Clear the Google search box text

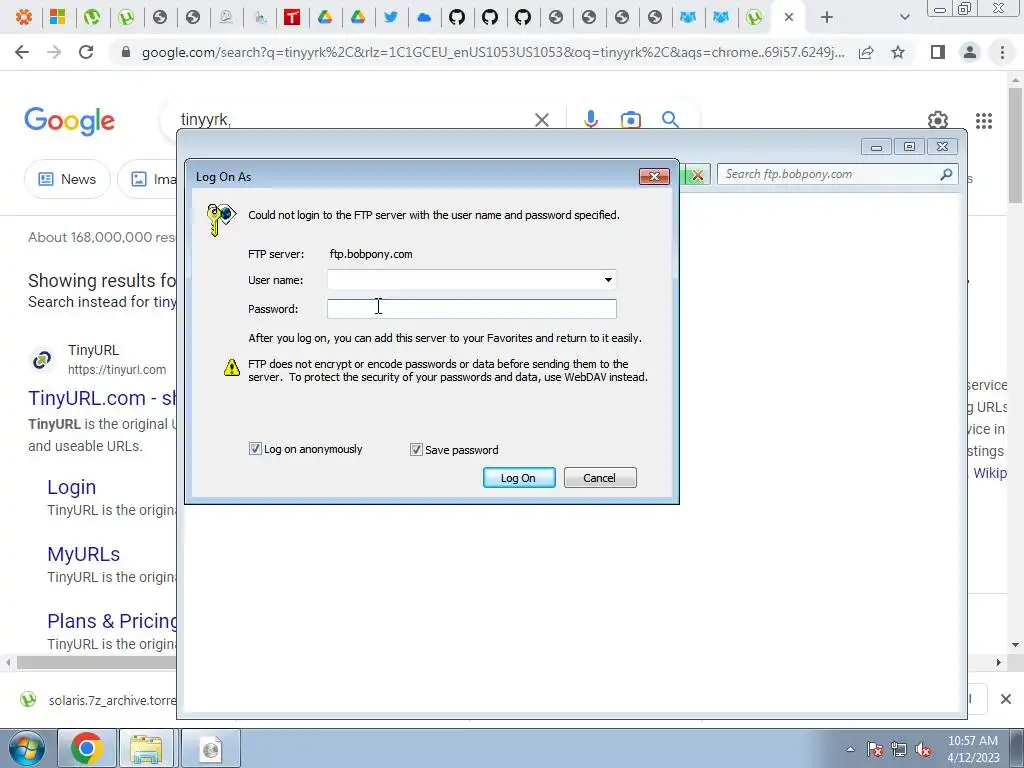tap(541, 120)
